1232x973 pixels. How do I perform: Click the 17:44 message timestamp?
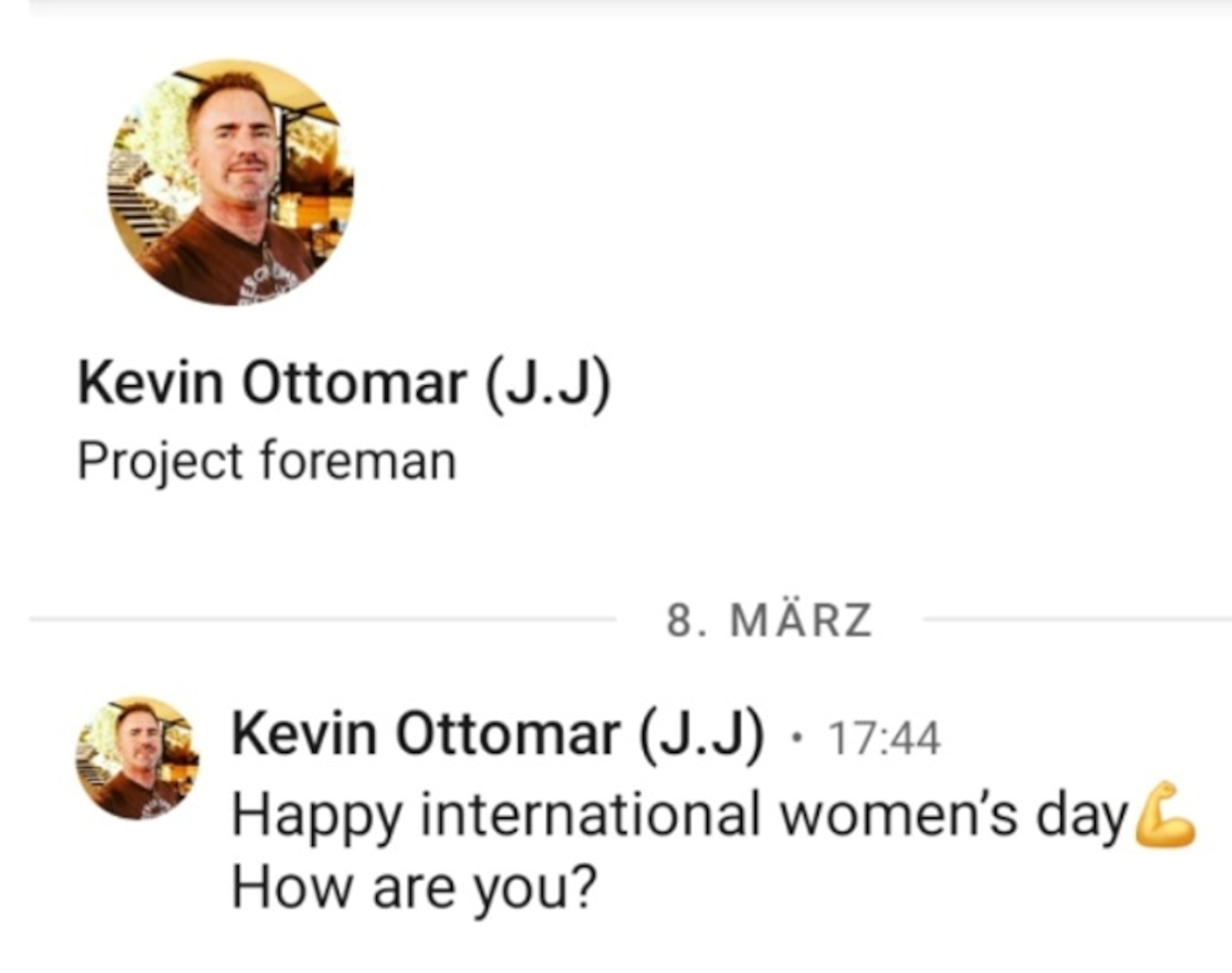pos(884,739)
